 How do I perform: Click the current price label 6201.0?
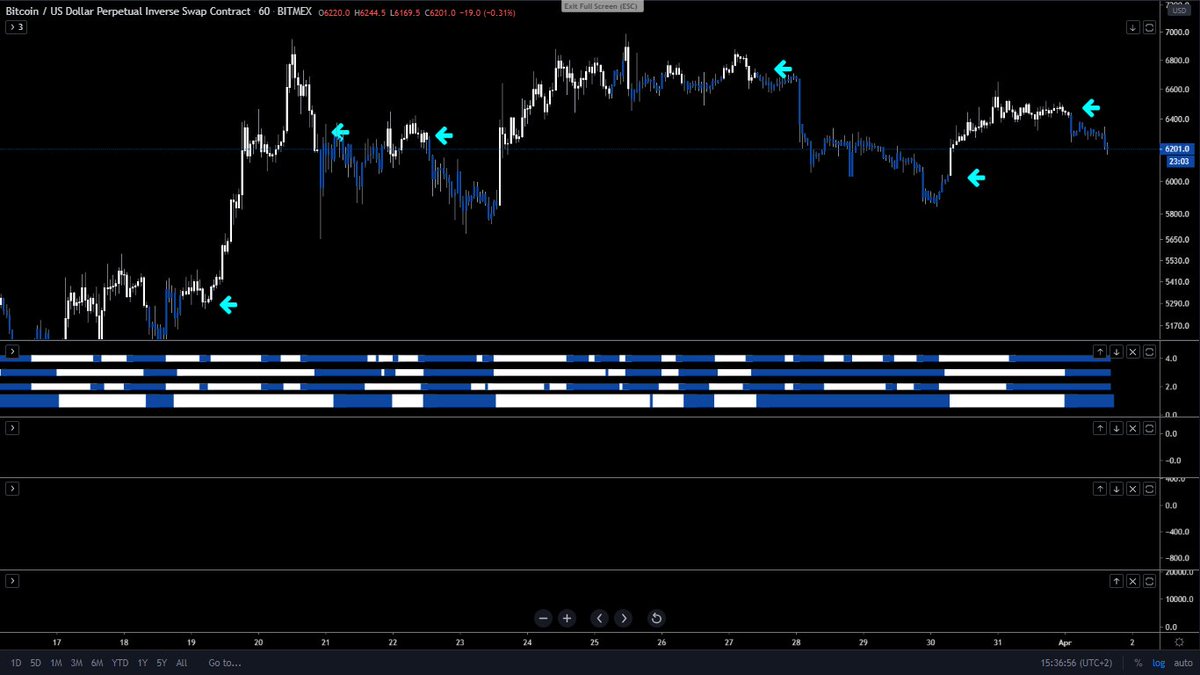point(1175,148)
